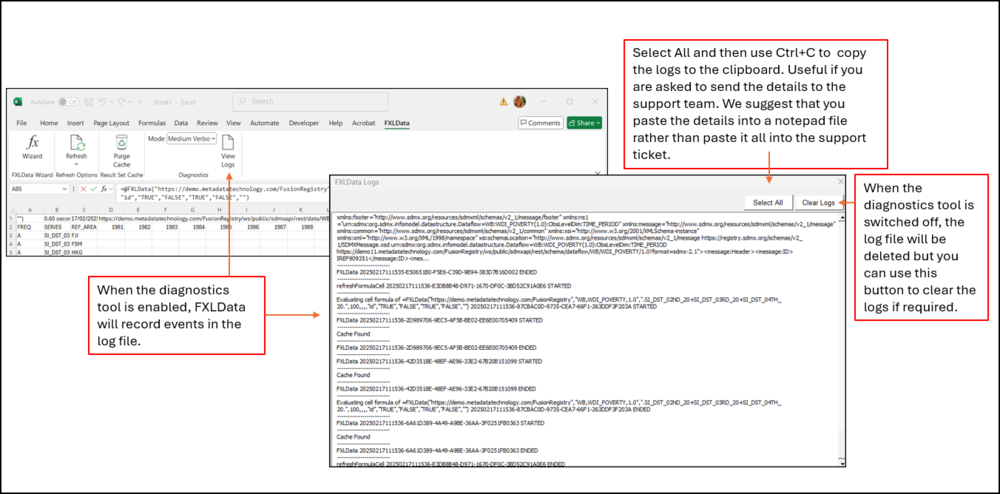Toggle the AutoSave switch
1000x494 pixels.
click(x=69, y=101)
